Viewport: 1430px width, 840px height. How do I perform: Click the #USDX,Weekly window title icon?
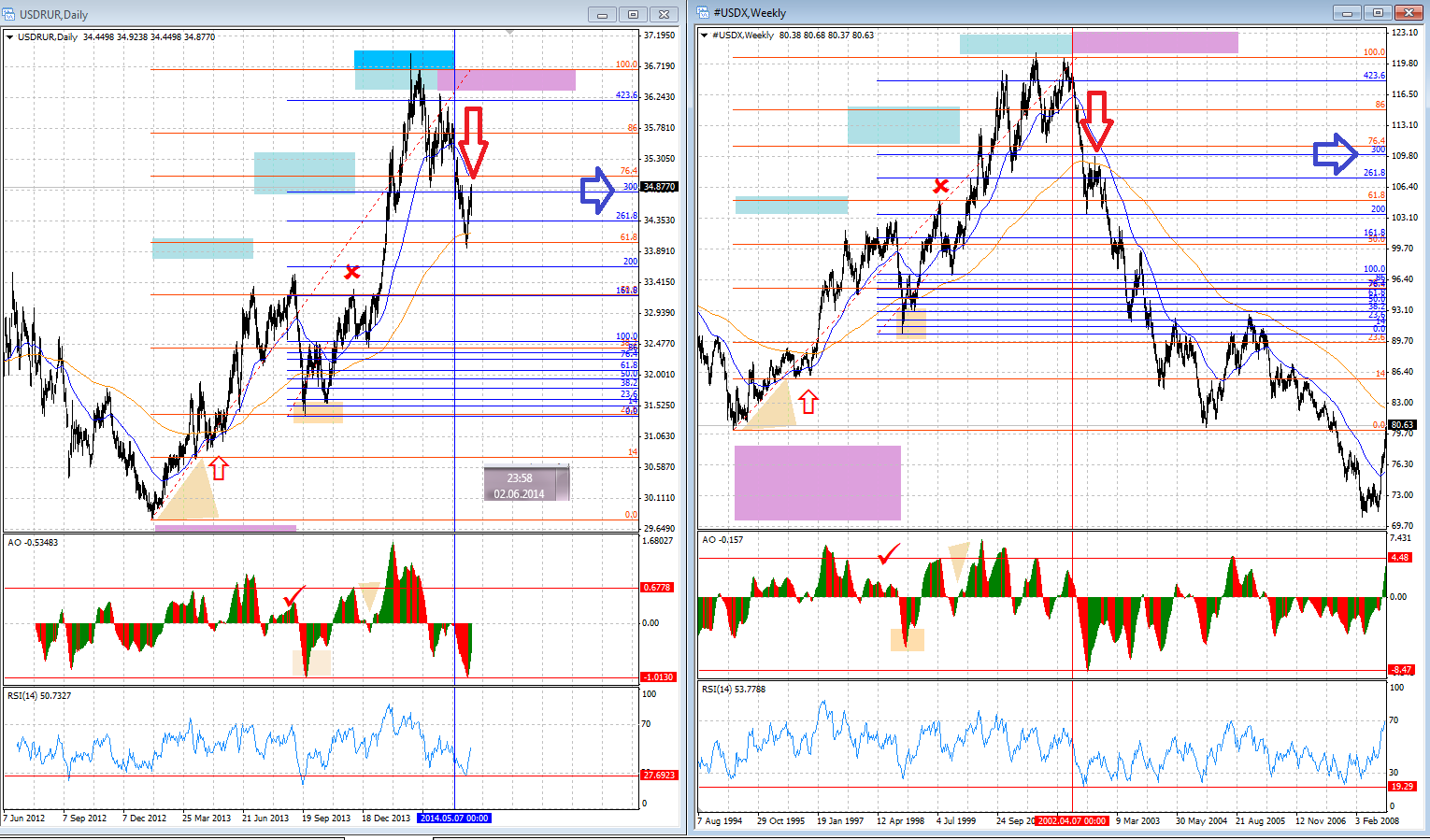pos(703,13)
